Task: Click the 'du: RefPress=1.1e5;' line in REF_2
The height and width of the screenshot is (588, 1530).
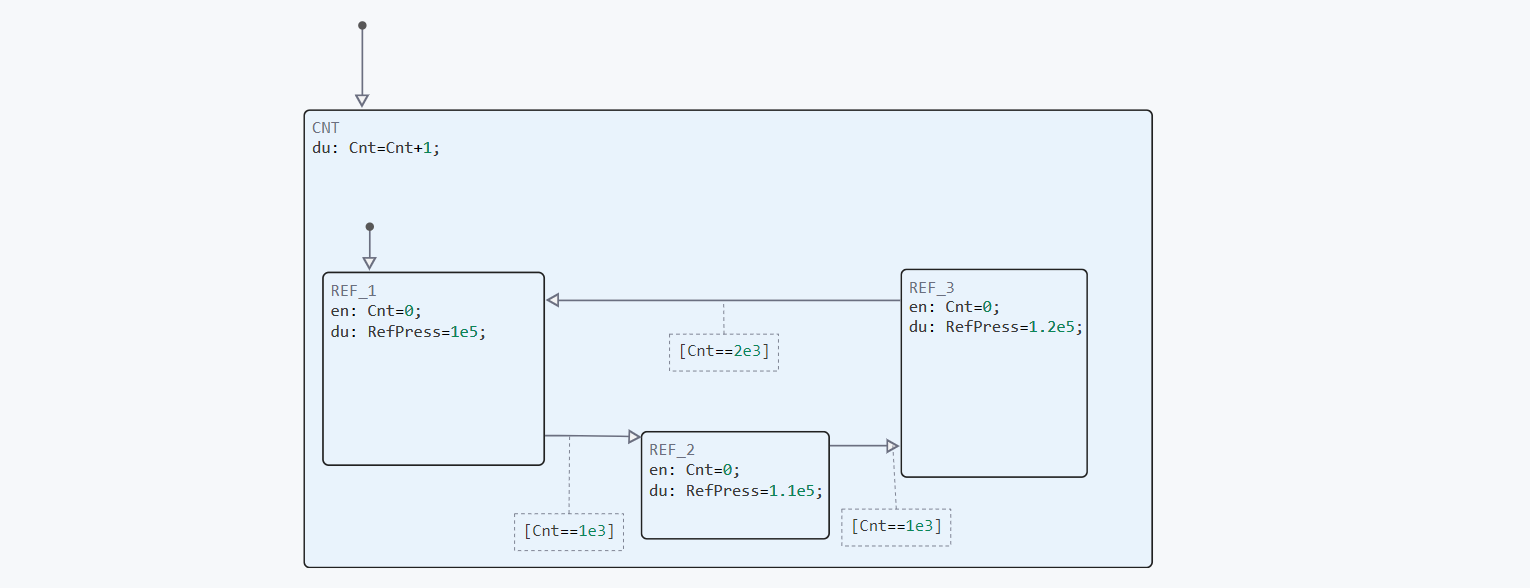Action: click(735, 491)
